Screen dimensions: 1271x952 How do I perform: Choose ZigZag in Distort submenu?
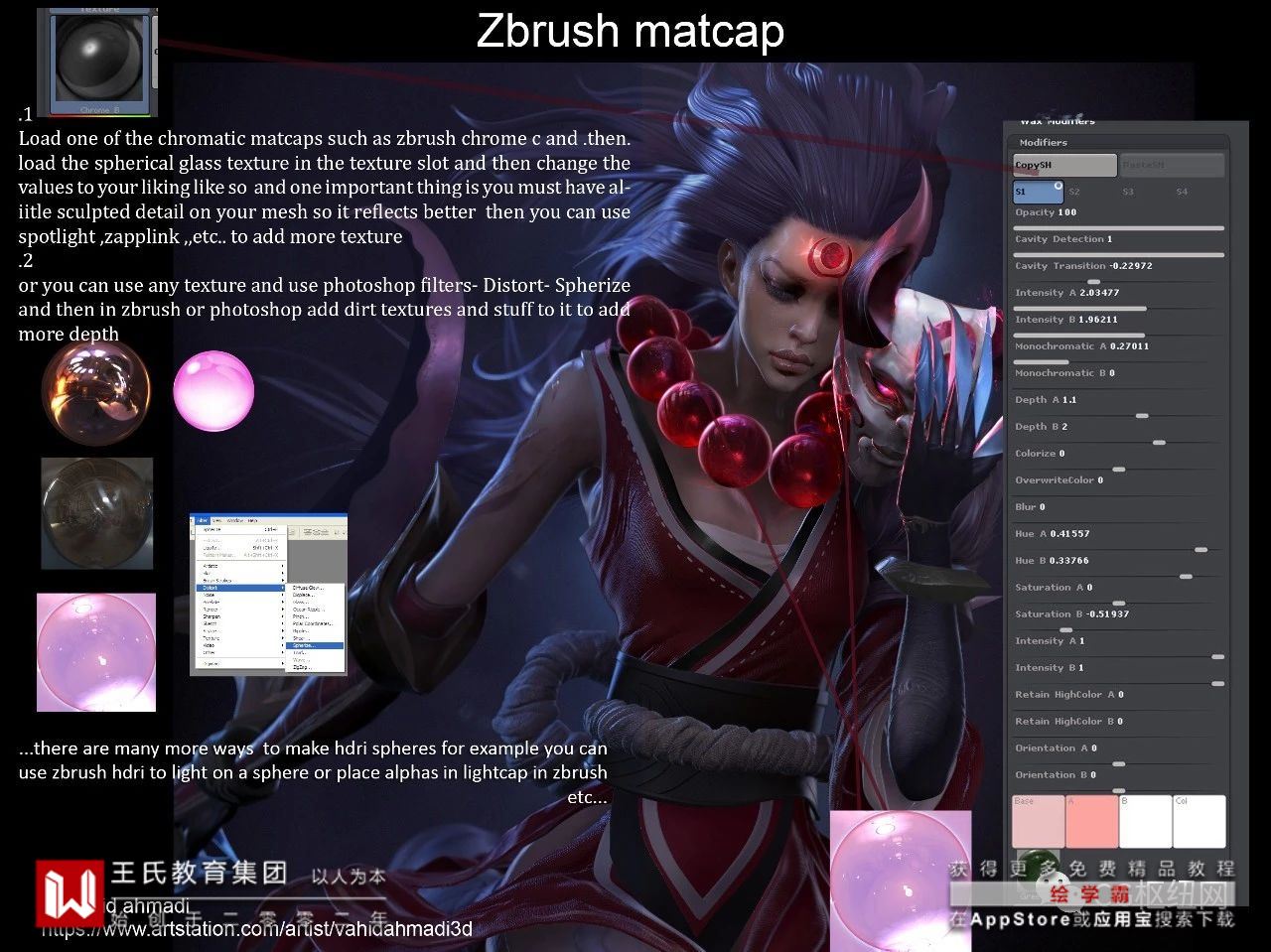pyautogui.click(x=316, y=667)
